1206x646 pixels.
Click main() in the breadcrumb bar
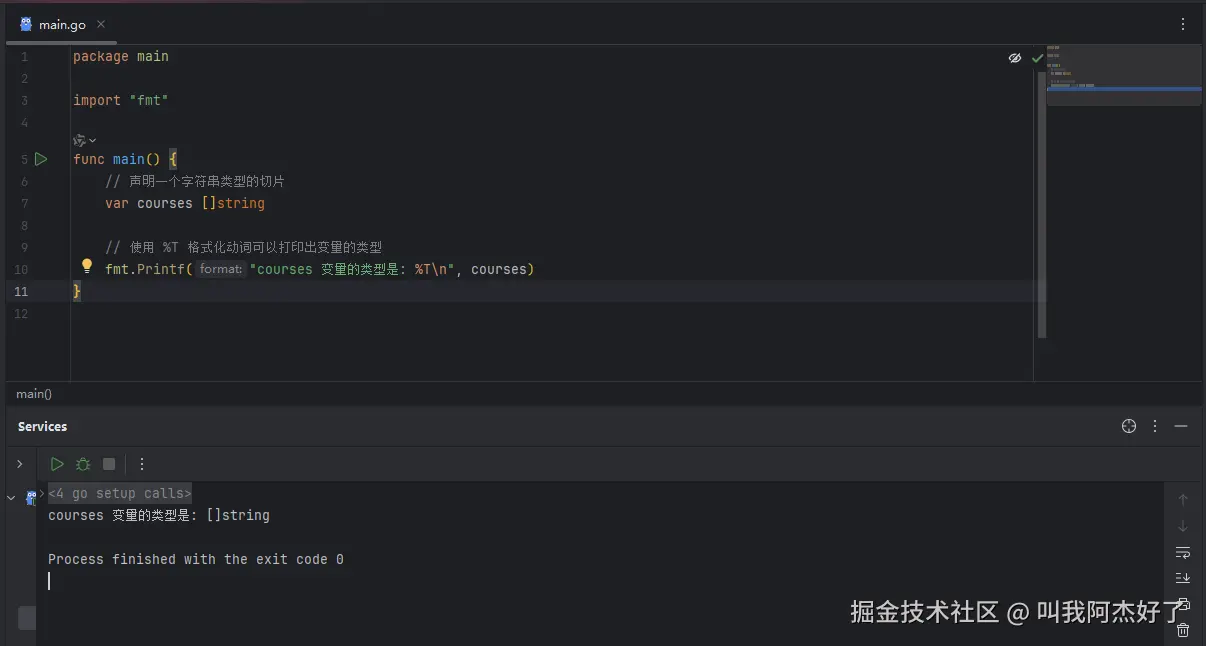click(34, 394)
